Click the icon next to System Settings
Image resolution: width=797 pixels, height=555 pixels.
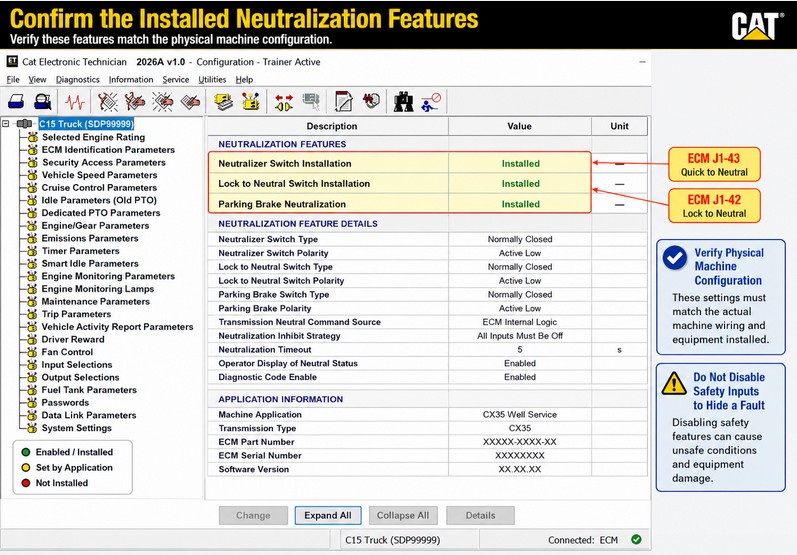pos(33,428)
